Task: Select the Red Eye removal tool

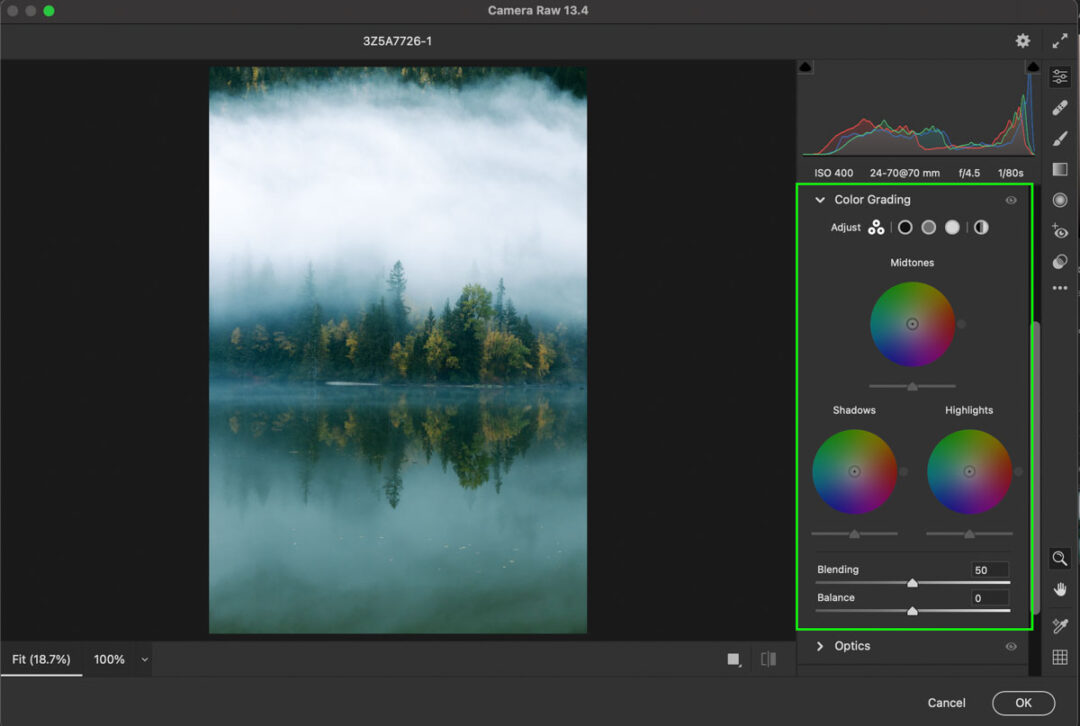Action: pos(1060,231)
